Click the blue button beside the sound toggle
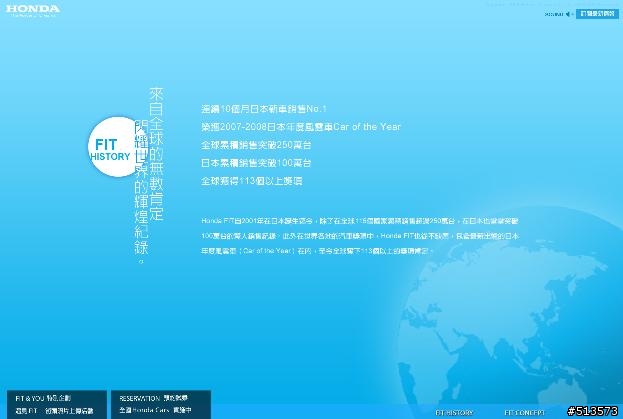Viewport: 623px width, 419px height. click(597, 14)
